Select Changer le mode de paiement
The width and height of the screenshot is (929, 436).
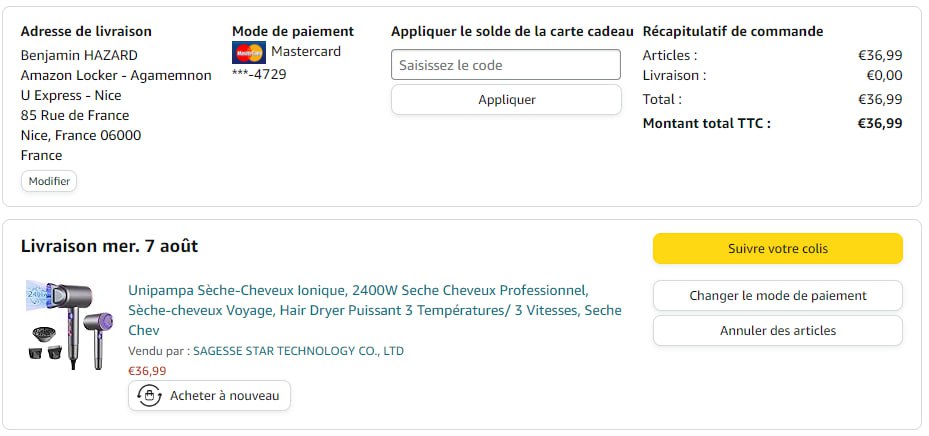point(777,296)
